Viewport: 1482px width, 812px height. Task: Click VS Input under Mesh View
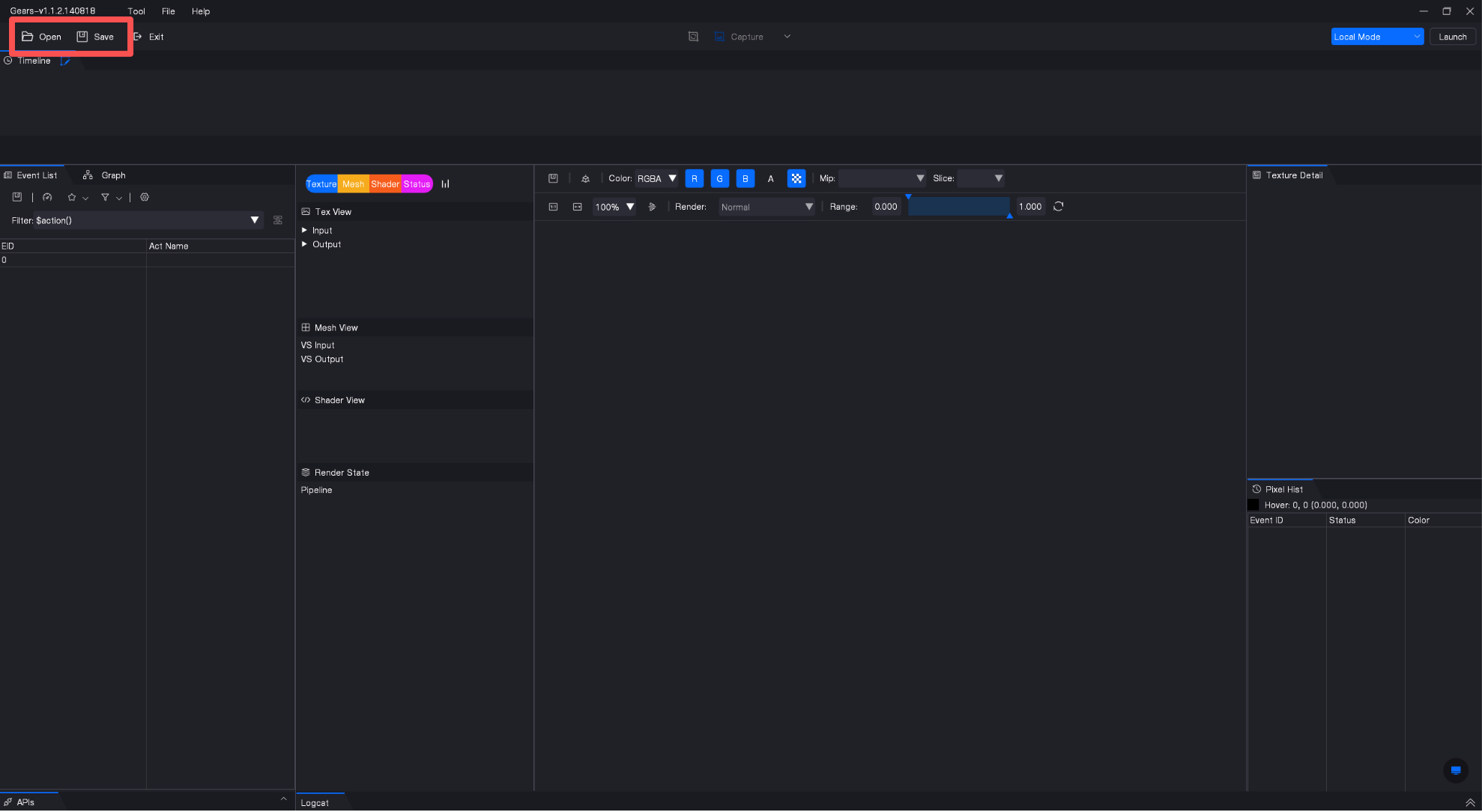click(318, 345)
